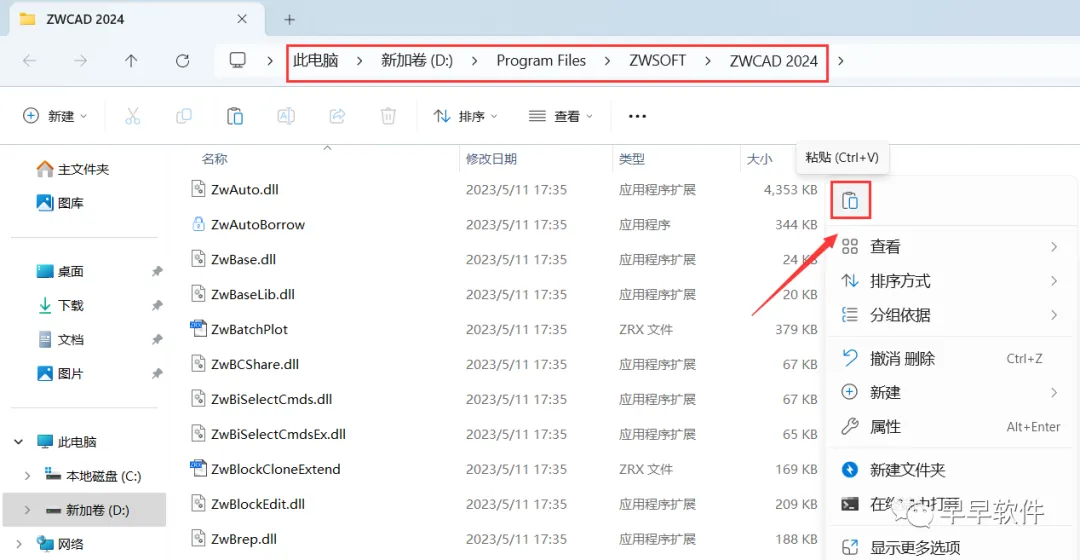Click ZWSOFT in address breadcrumb
The height and width of the screenshot is (560, 1080).
tap(657, 61)
